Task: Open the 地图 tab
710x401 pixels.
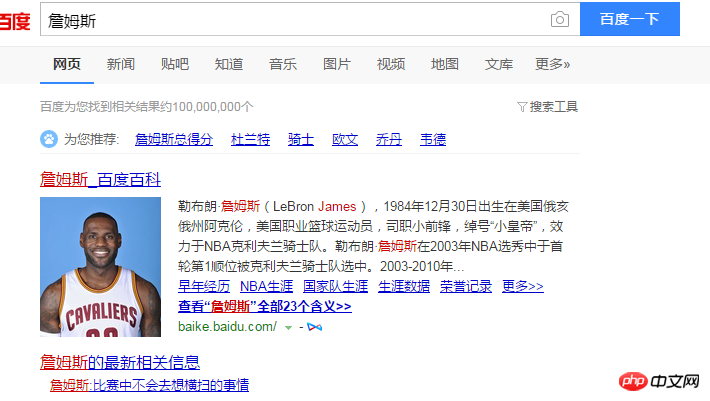Action: [x=445, y=64]
